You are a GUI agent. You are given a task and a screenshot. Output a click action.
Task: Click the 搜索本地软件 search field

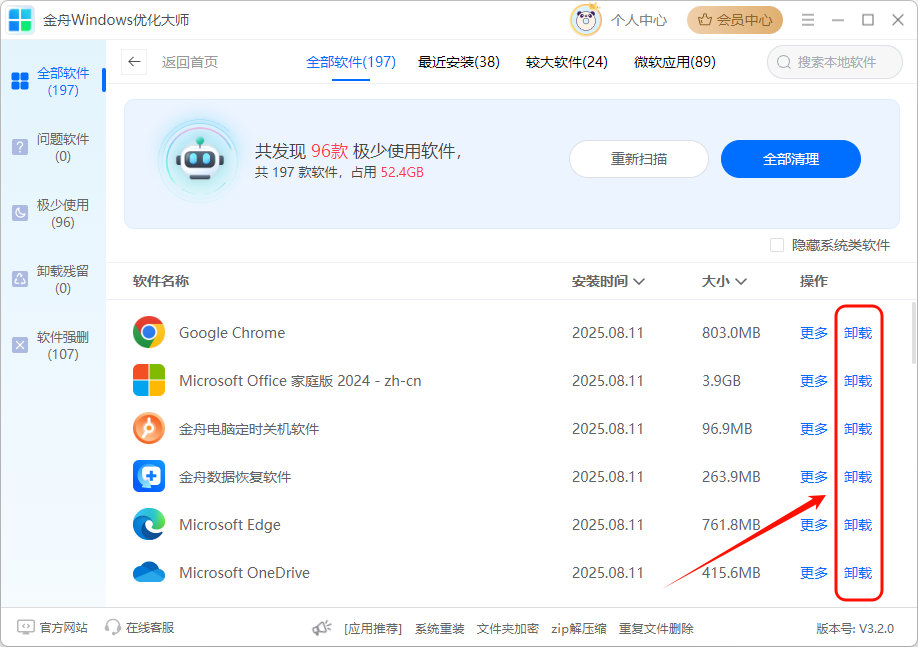(834, 62)
